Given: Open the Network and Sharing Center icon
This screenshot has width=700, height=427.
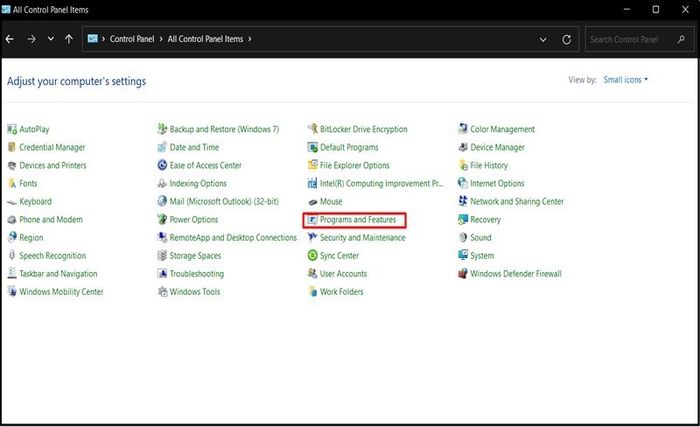Looking at the screenshot, I should (x=462, y=201).
